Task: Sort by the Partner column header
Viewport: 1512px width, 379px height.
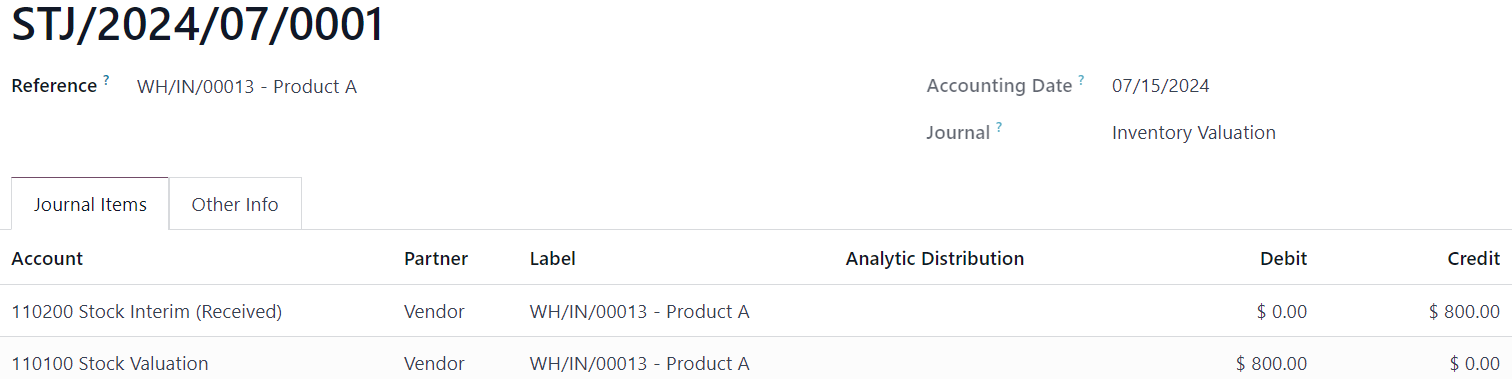Action: coord(436,258)
